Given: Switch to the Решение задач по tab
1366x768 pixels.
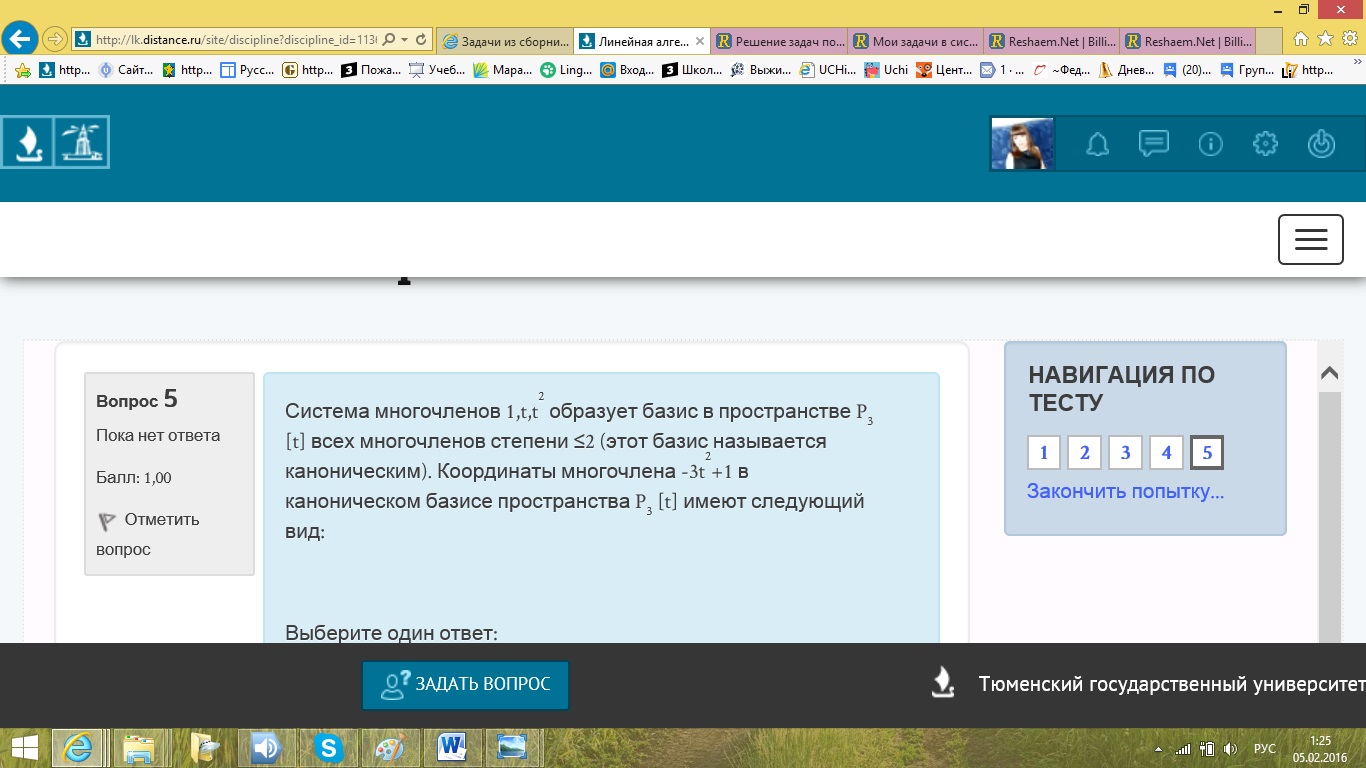Looking at the screenshot, I should pos(782,41).
